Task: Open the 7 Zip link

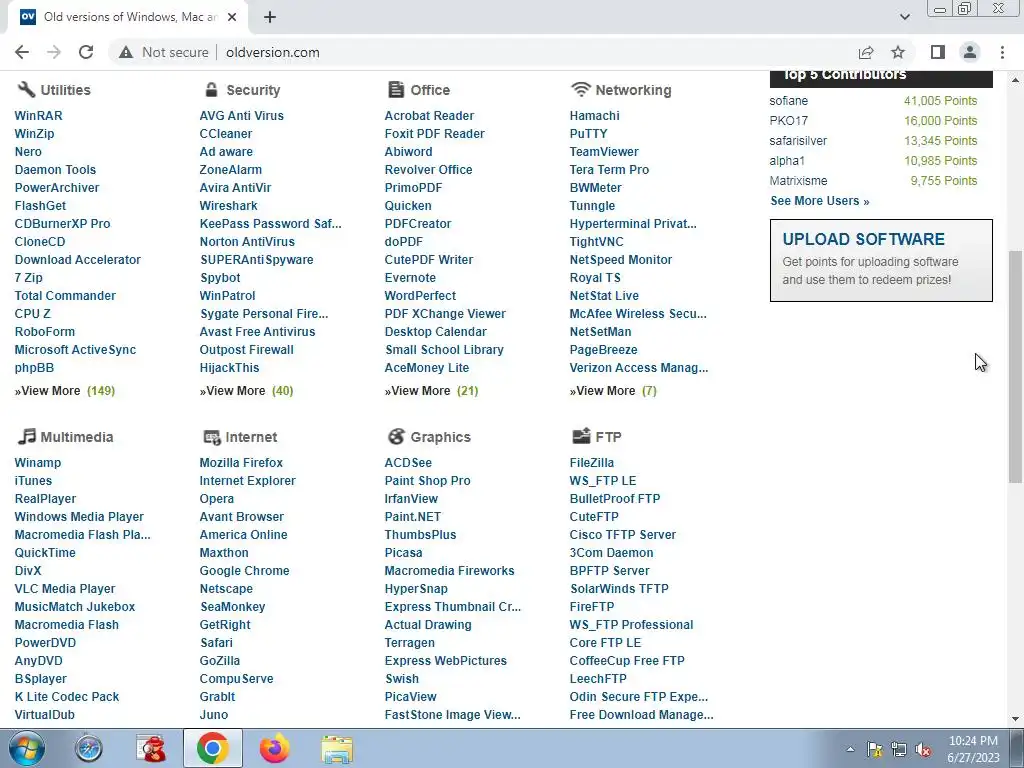Action: pos(29,278)
